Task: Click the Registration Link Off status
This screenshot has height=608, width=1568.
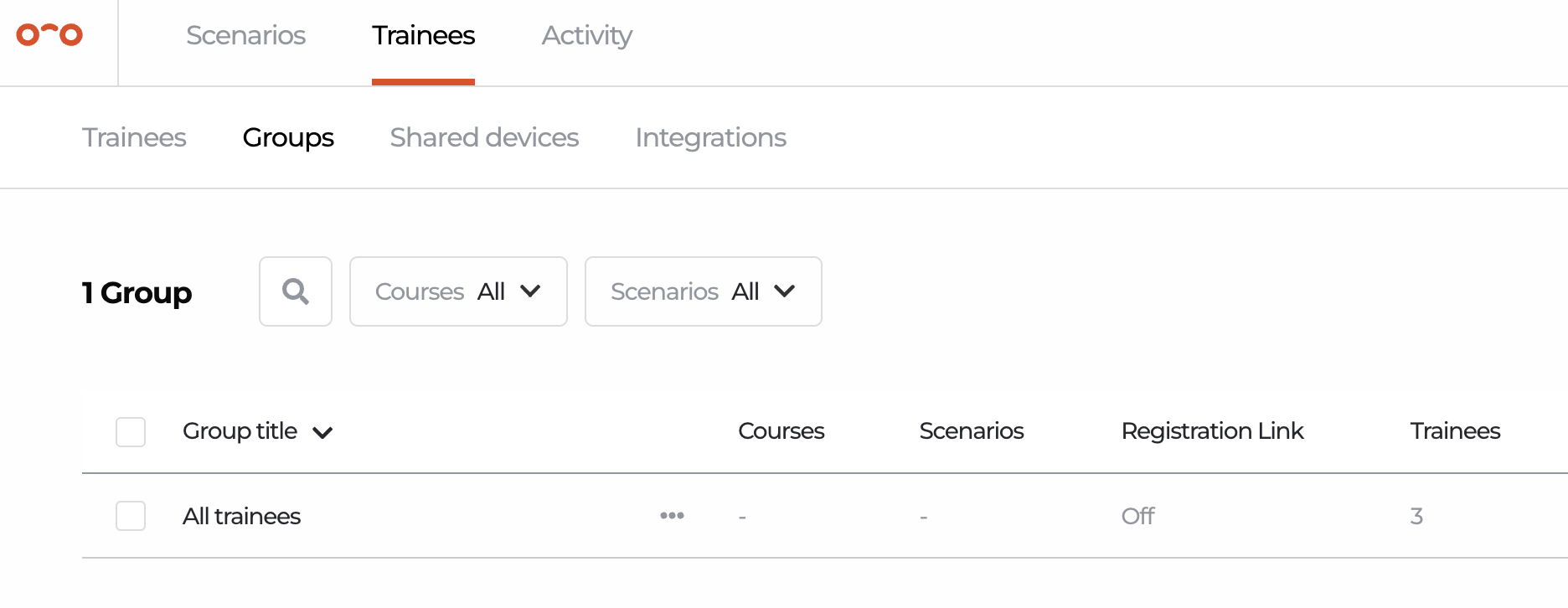Action: tap(1137, 516)
